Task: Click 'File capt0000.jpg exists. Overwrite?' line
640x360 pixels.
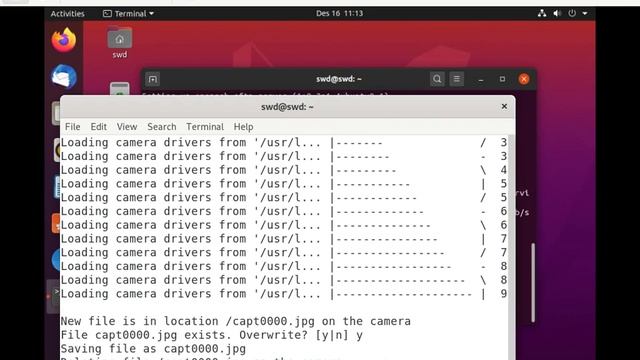Action: 211,335
